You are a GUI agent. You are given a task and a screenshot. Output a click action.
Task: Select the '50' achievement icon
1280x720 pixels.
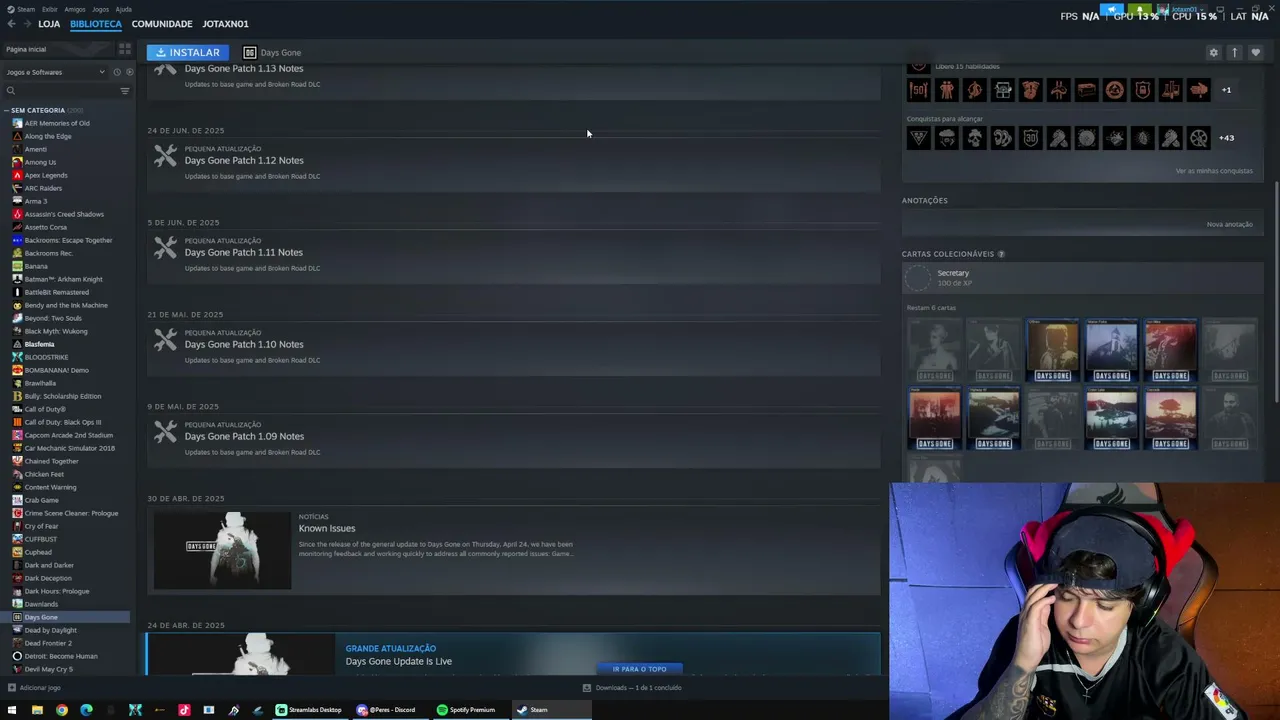coord(919,90)
